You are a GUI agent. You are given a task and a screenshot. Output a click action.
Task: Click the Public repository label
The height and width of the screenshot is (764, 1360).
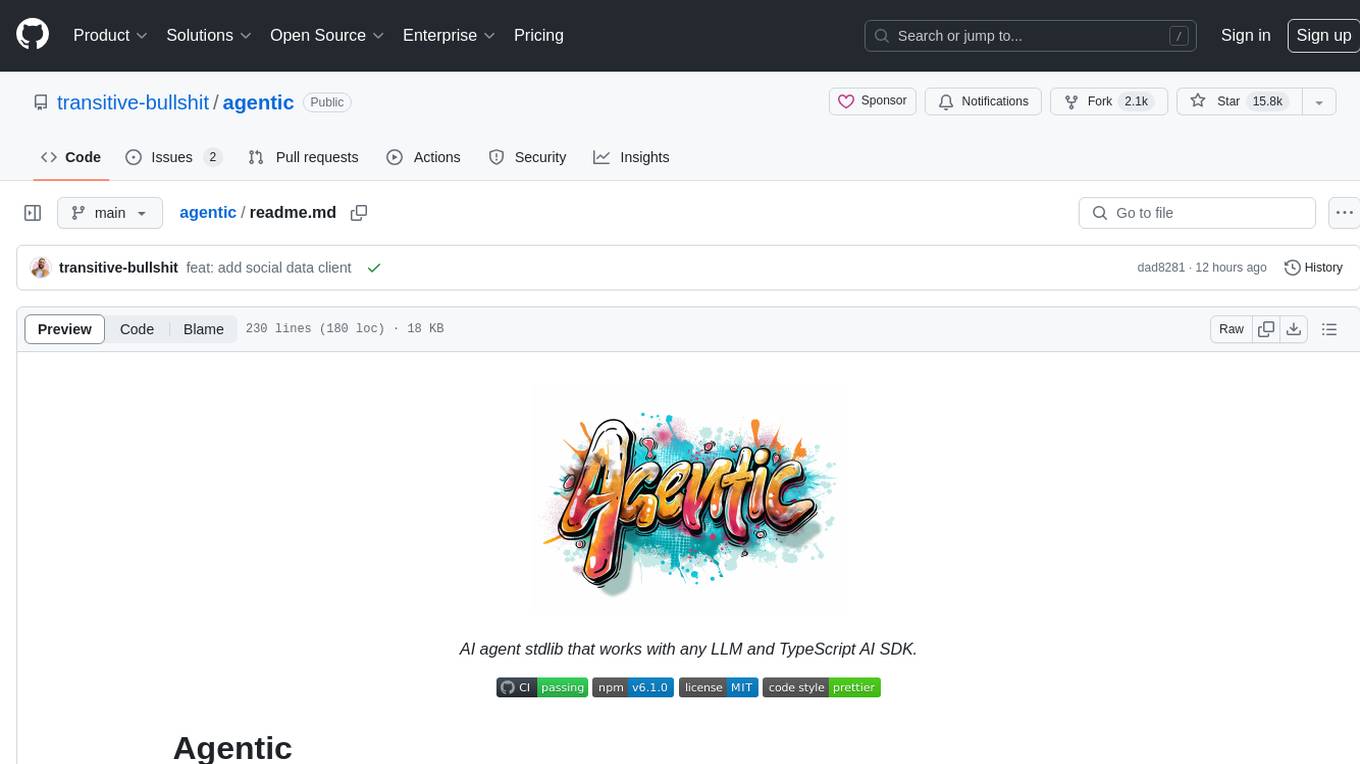[x=327, y=102]
